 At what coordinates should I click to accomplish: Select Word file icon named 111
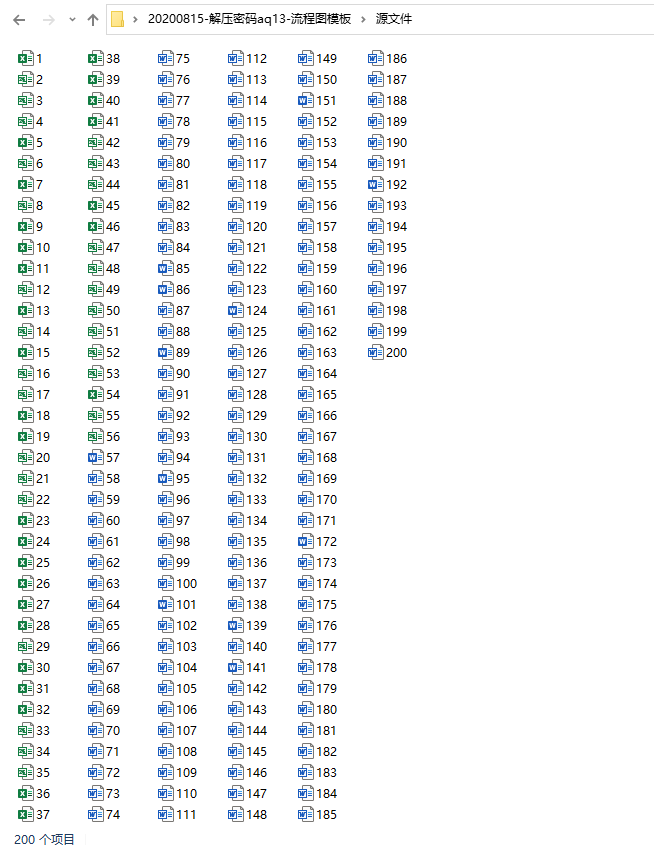(x=166, y=814)
